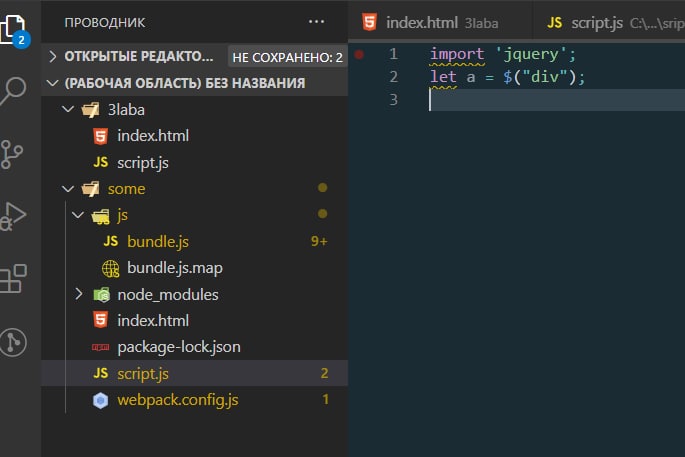This screenshot has height=457, width=685.
Task: Open Explorer panel more actions (three dots)
Action: (316, 21)
